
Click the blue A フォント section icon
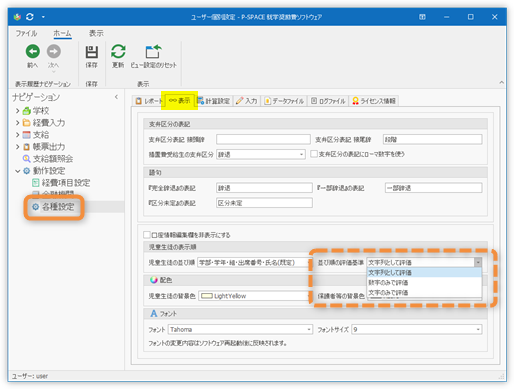click(153, 313)
